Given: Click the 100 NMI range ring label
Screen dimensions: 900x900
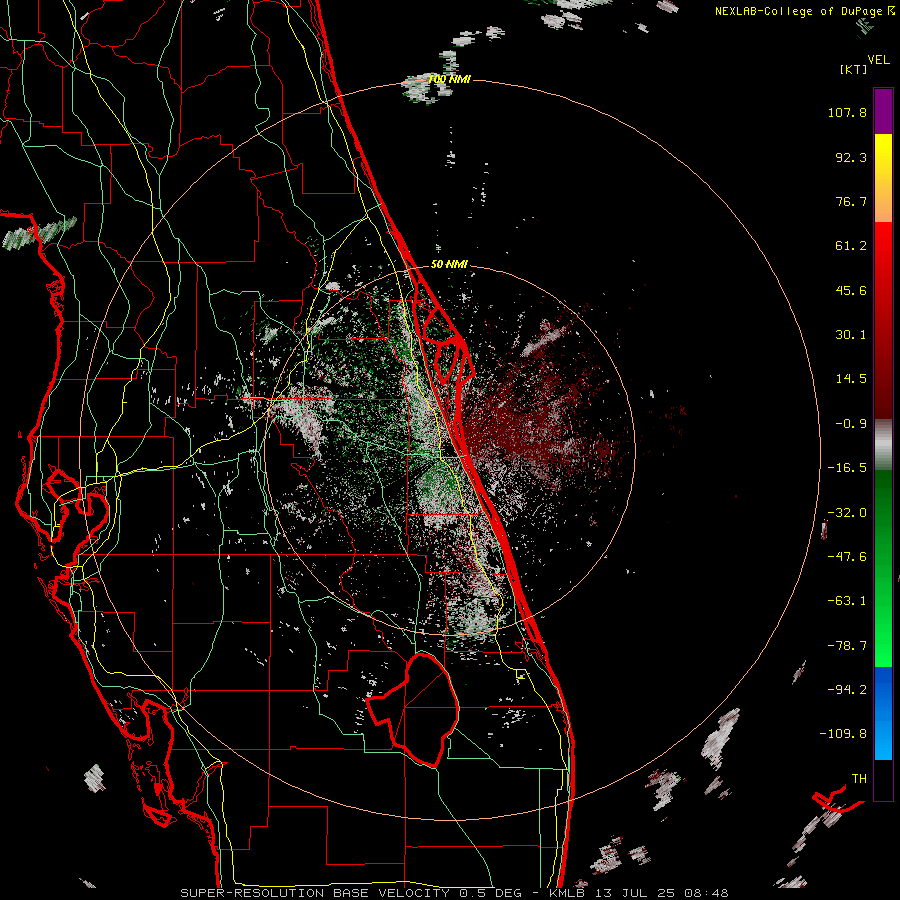Looking at the screenshot, I should [449, 79].
